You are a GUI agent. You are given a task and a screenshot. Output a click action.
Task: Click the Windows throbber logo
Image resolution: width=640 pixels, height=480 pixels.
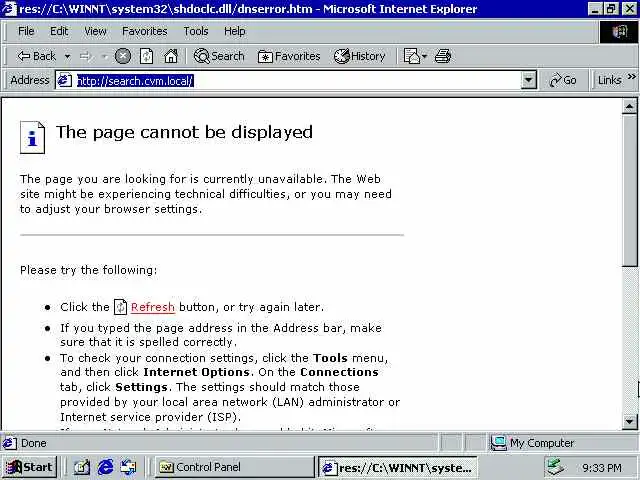tap(619, 31)
